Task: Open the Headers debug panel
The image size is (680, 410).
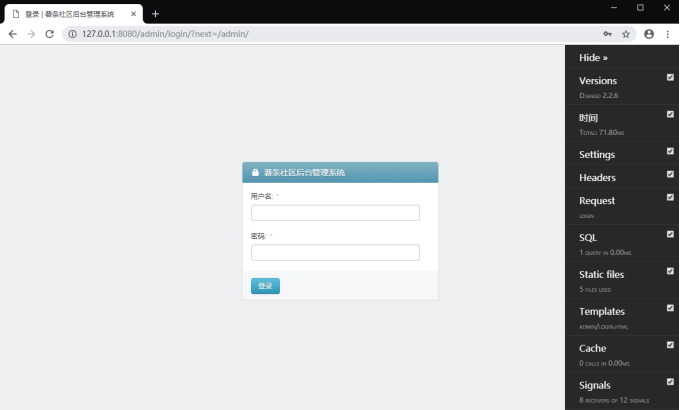Action: [597, 177]
